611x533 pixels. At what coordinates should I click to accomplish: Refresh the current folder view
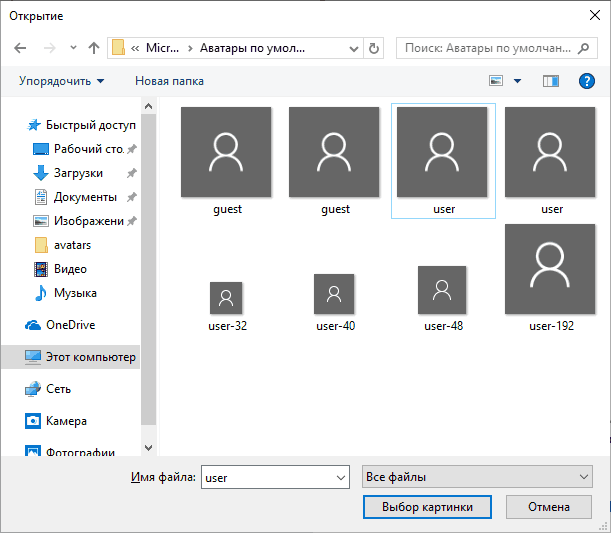click(373, 48)
